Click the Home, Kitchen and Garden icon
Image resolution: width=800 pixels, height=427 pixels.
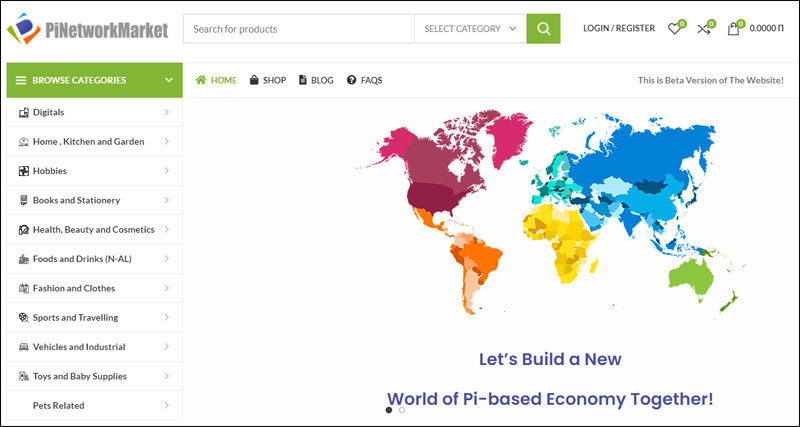tap(23, 142)
